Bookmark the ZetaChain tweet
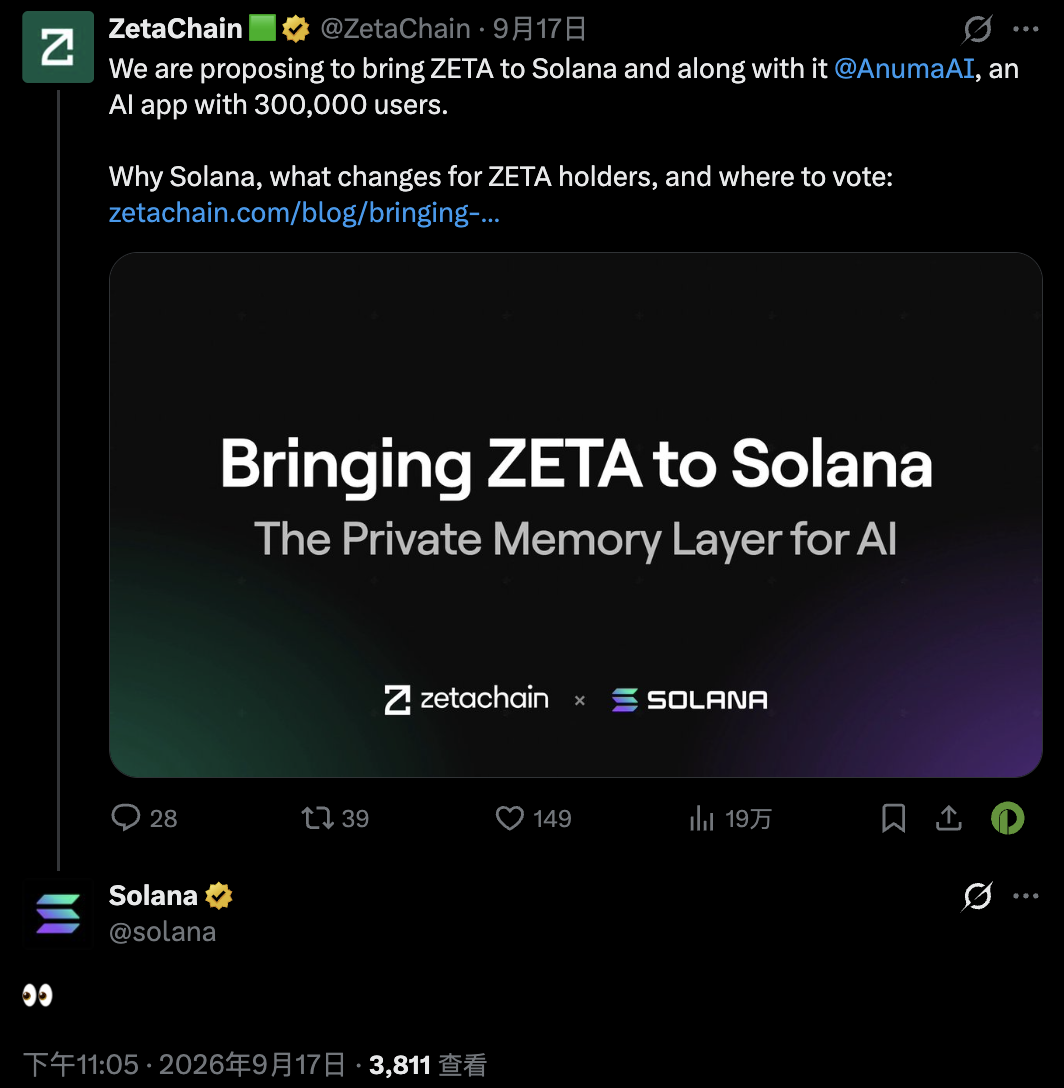This screenshot has height=1088, width=1064. point(893,818)
